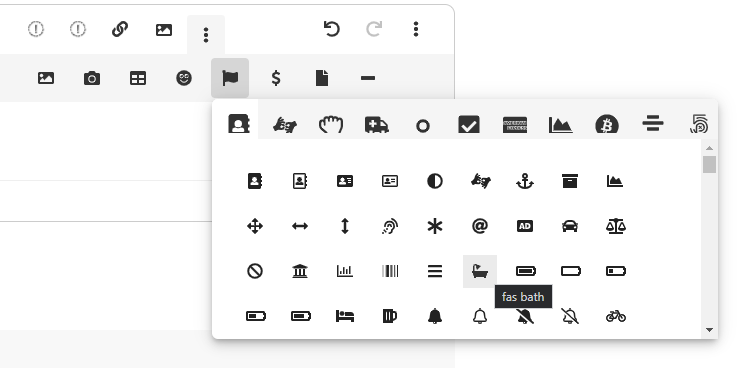Viewport: 752px width, 384px height.
Task: Pick the assistive listening ear icon
Action: coord(390,226)
